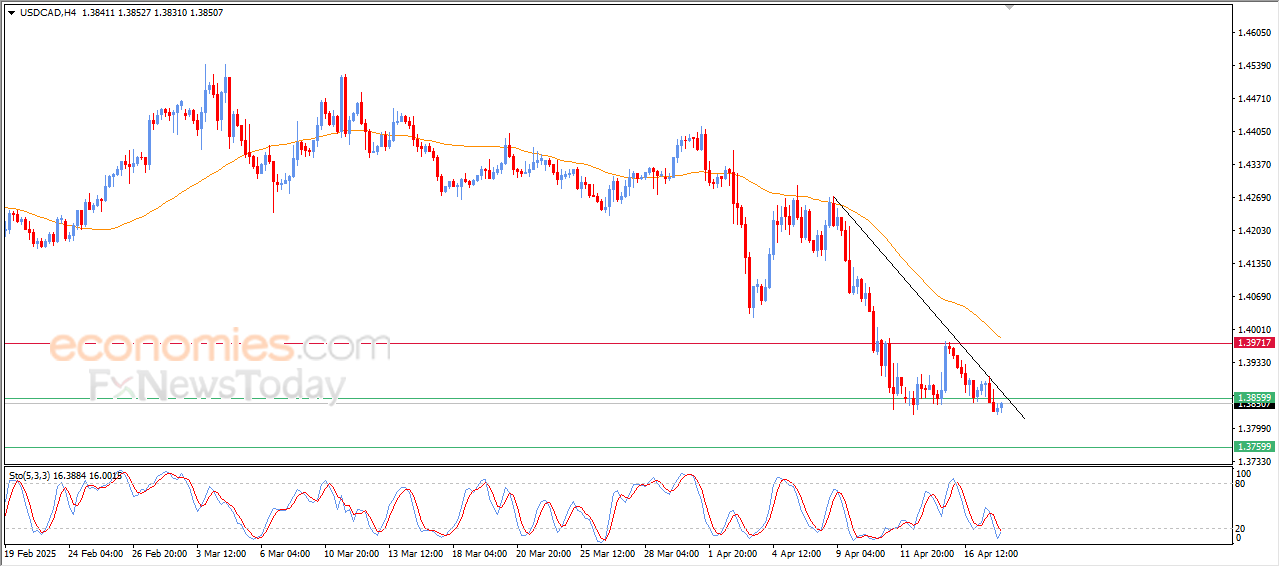
Task: Click the black current price tag on axis
Action: (1256, 405)
